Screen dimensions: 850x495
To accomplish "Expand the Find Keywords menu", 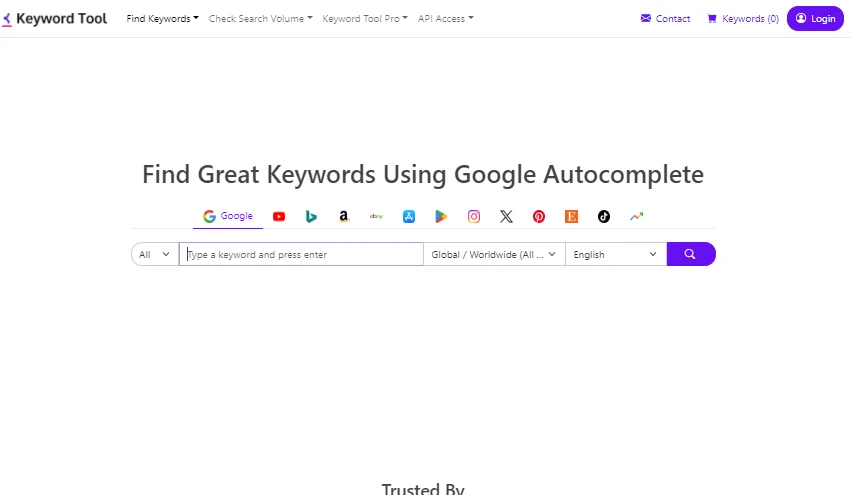I will tap(162, 18).
